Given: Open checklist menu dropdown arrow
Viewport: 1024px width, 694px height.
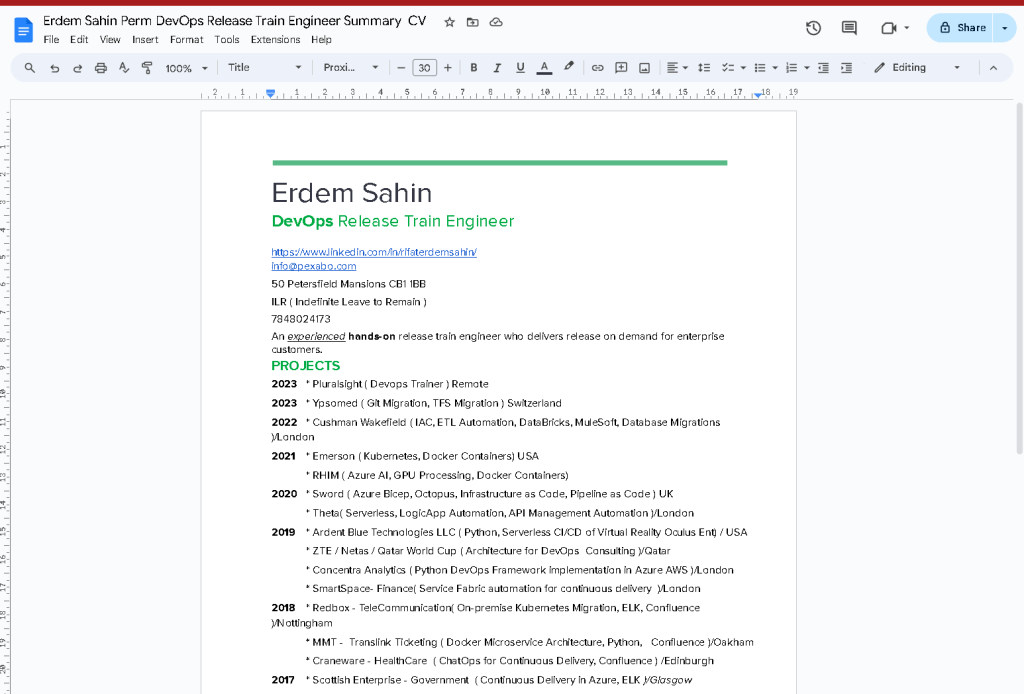Looking at the screenshot, I should [743, 68].
